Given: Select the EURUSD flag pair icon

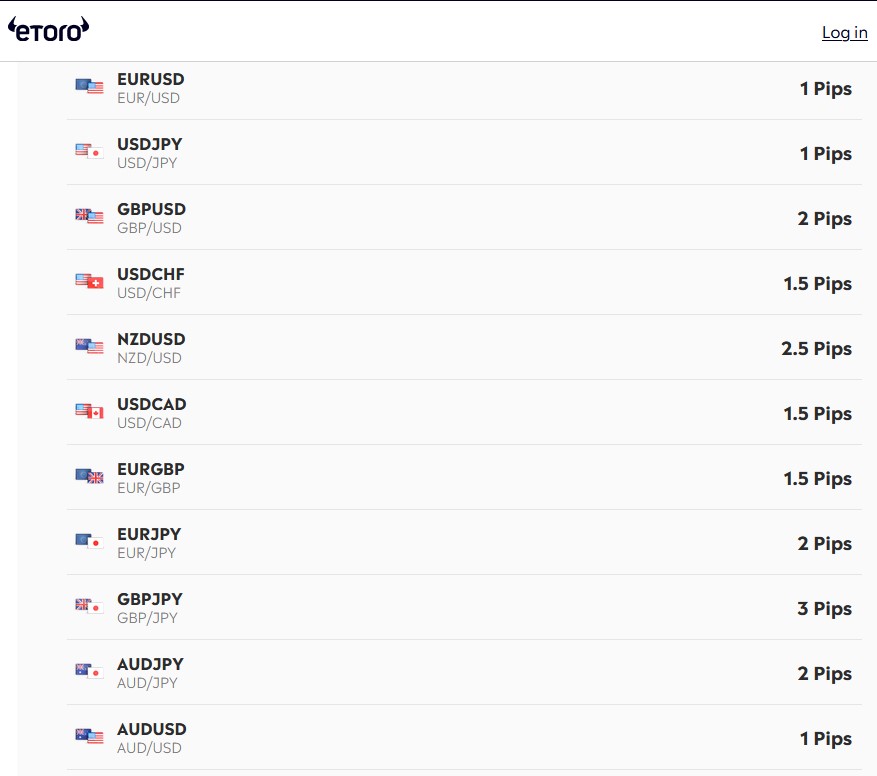Looking at the screenshot, I should [89, 86].
